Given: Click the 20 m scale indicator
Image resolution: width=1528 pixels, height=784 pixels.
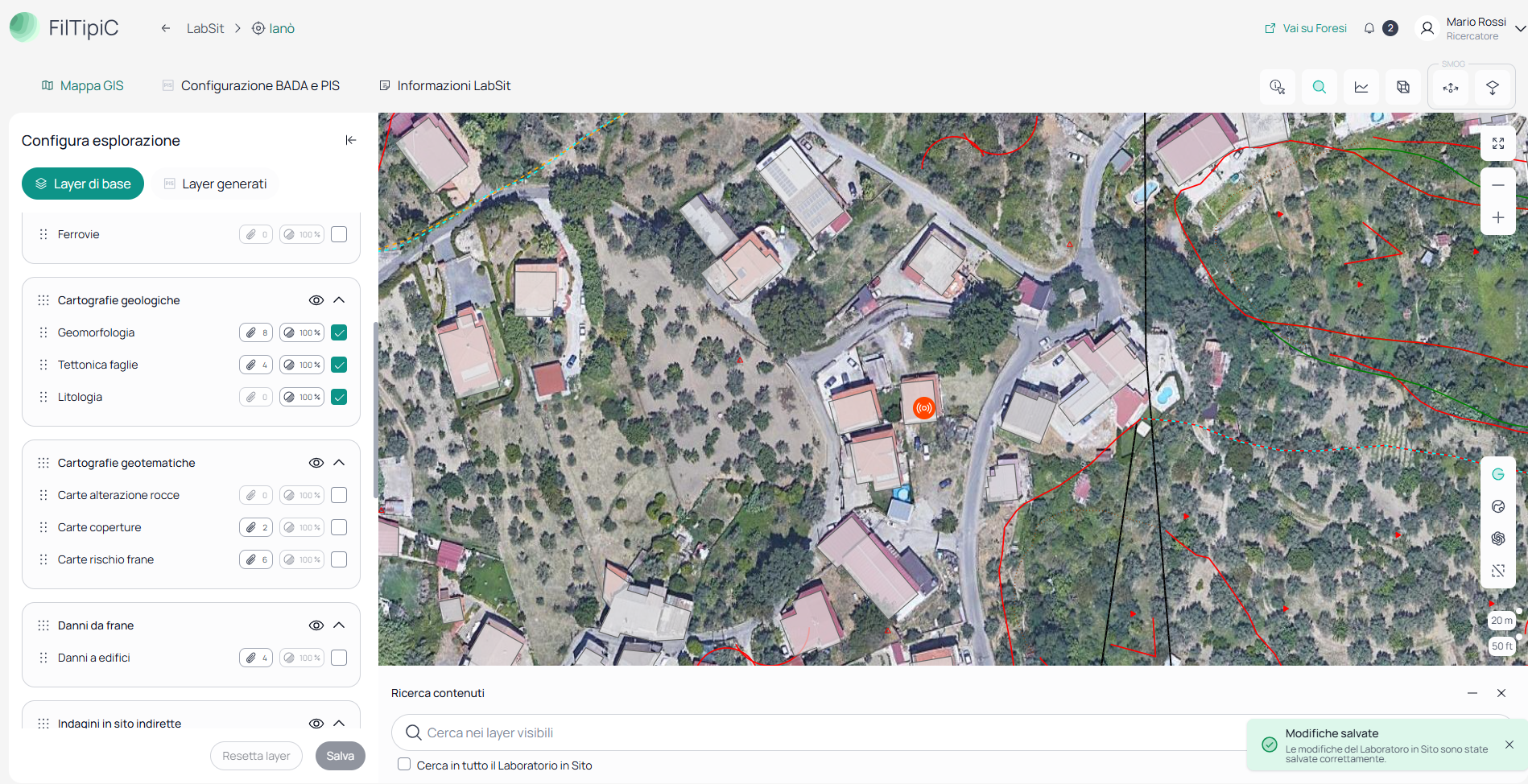Looking at the screenshot, I should (1501, 621).
